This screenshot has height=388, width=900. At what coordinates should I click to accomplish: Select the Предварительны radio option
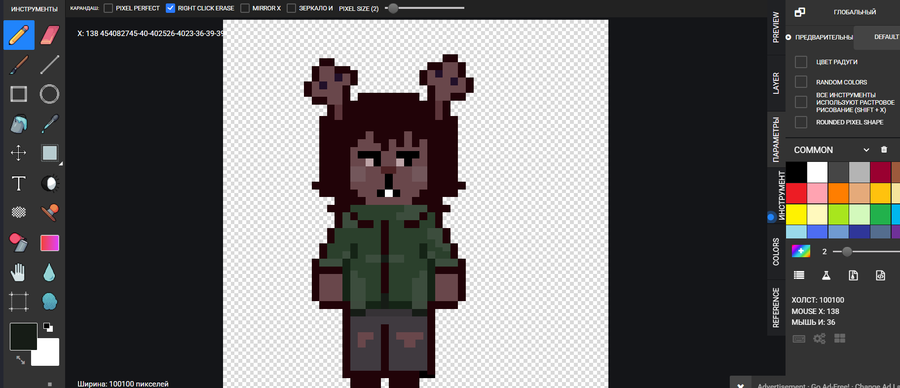pyautogui.click(x=789, y=37)
